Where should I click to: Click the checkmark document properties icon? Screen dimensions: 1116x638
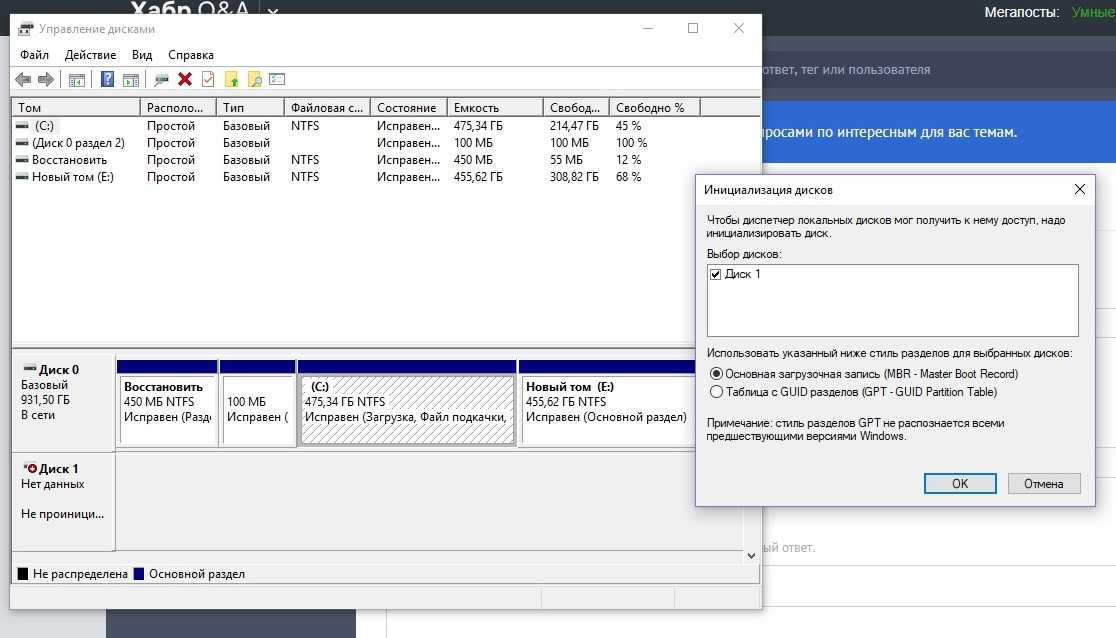(x=208, y=80)
